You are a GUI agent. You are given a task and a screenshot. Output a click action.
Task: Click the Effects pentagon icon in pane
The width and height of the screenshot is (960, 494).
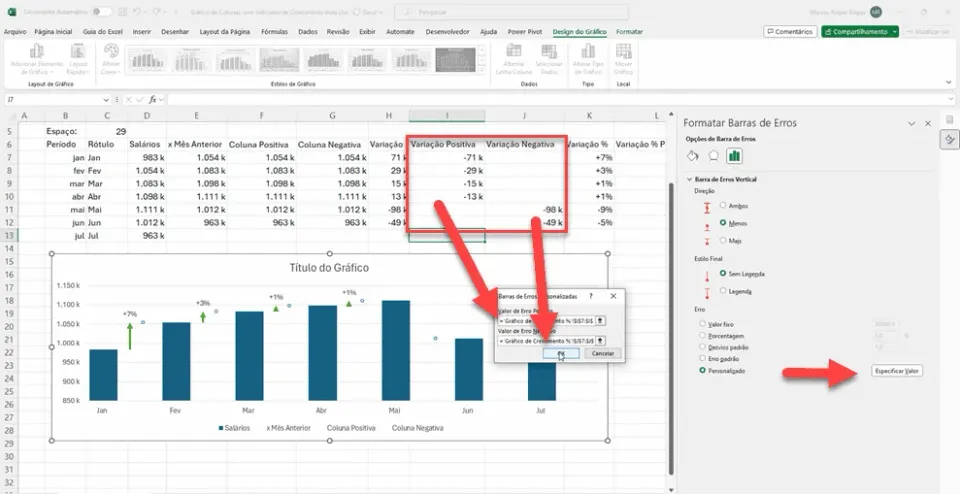coord(713,155)
